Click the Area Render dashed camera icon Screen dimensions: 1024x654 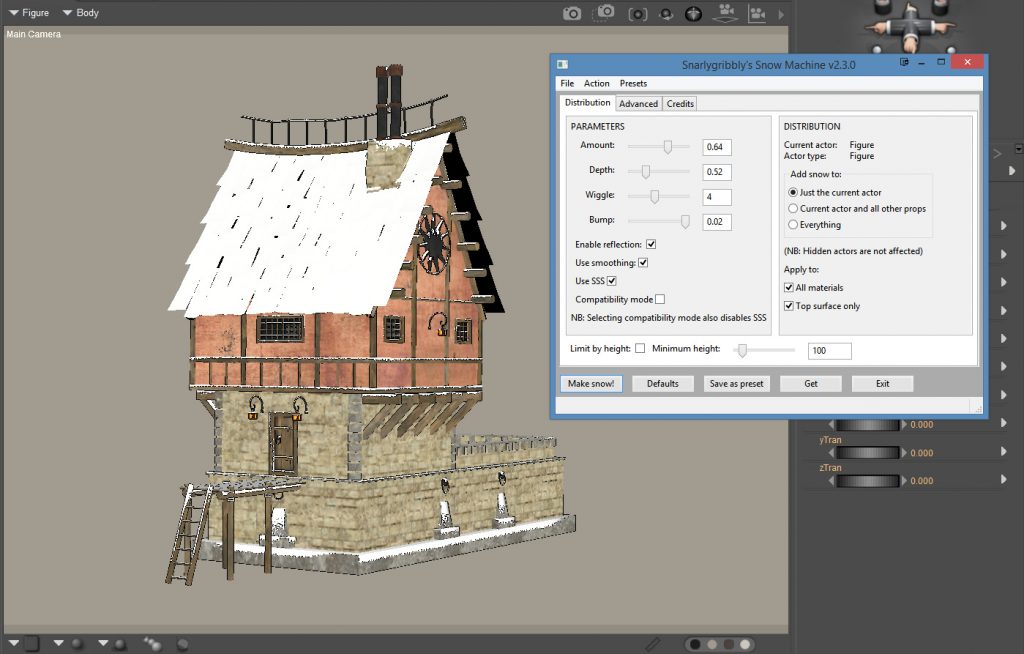pyautogui.click(x=604, y=13)
